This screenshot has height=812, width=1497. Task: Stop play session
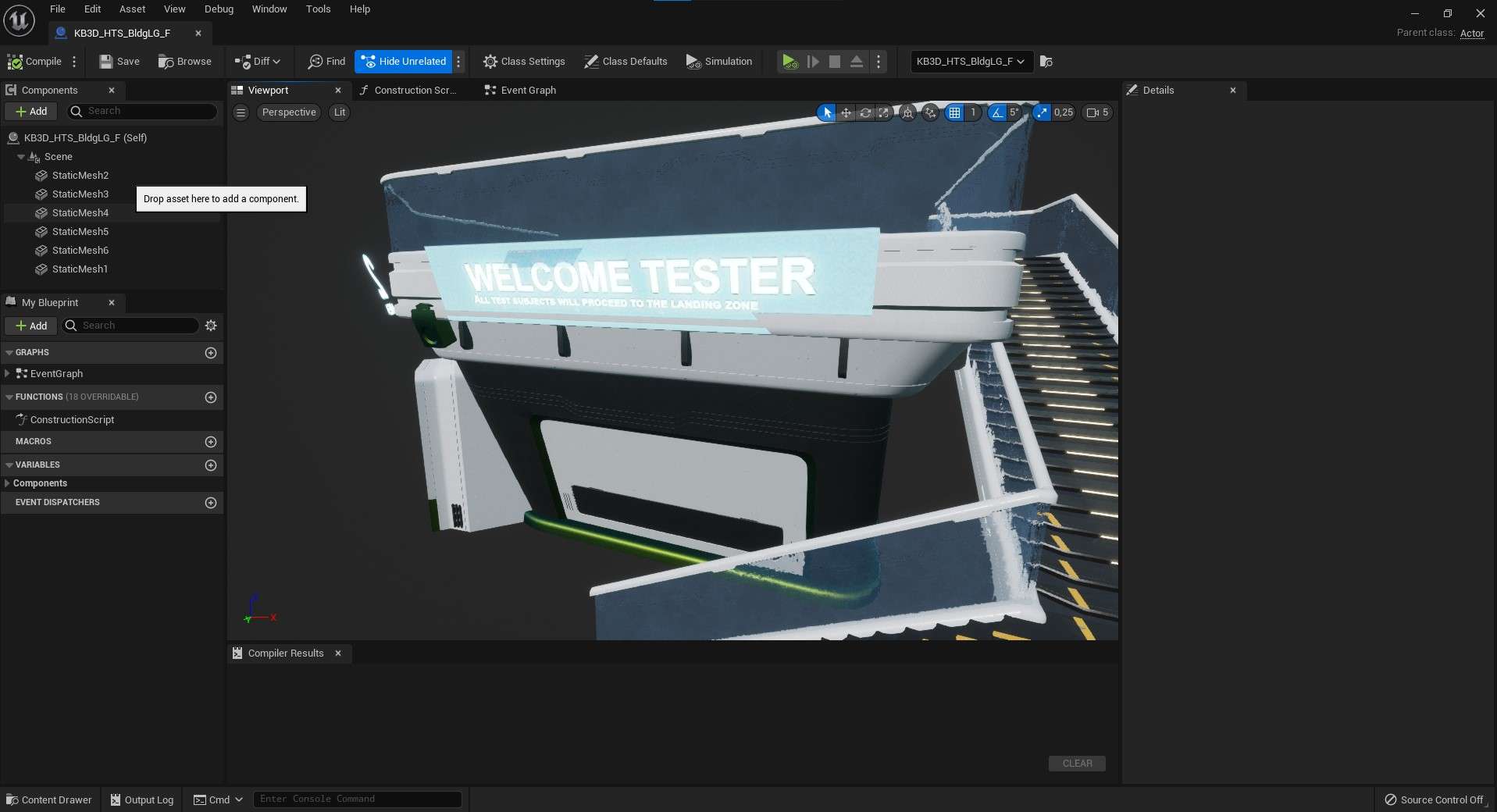pos(835,62)
